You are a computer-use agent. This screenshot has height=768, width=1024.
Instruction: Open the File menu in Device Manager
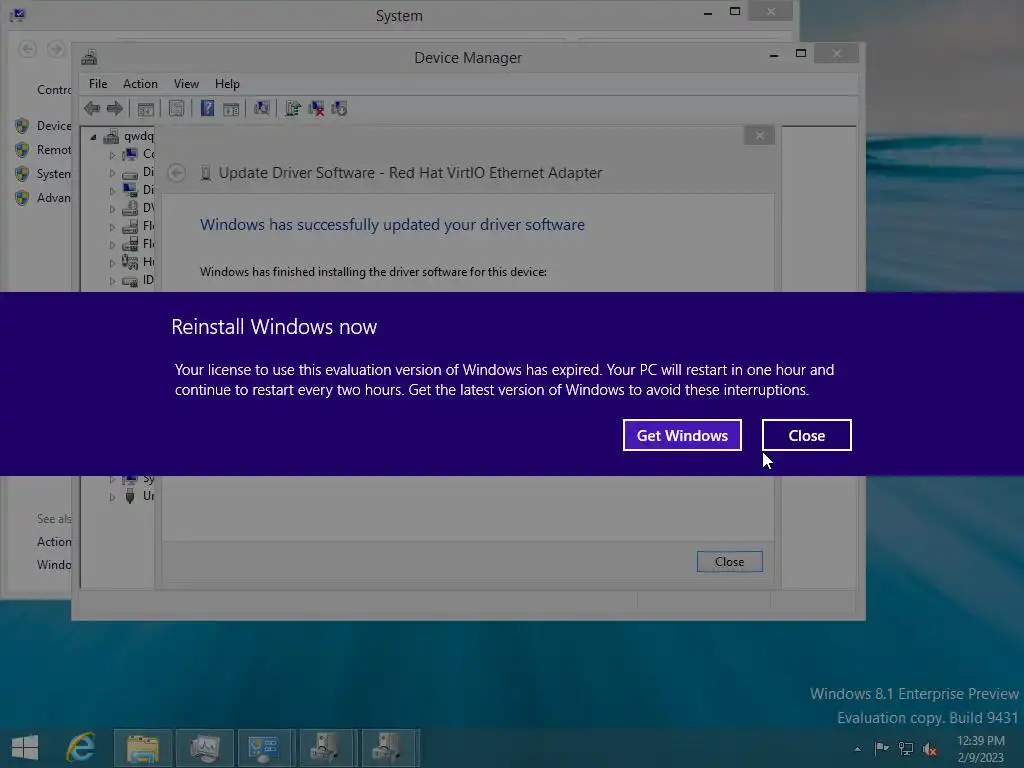98,84
